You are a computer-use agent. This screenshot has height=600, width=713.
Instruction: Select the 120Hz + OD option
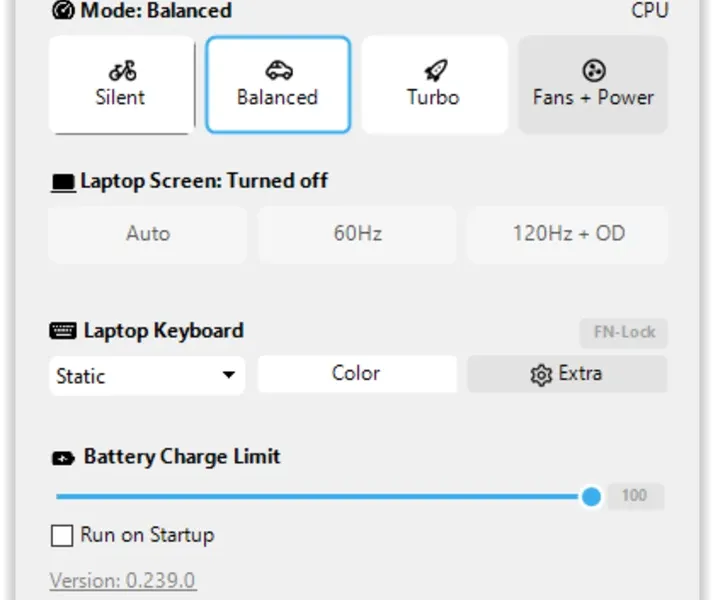[568, 234]
